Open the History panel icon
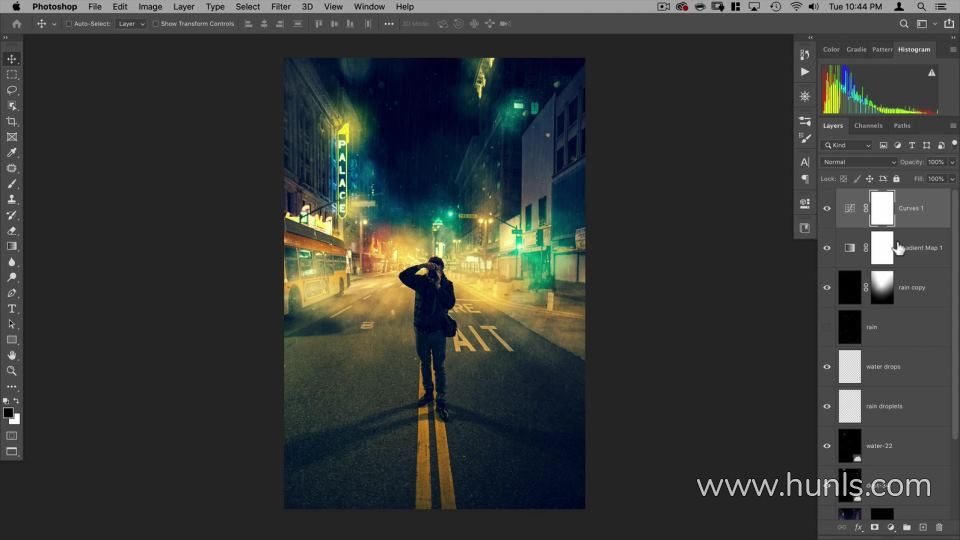Screen dimensions: 960x540 coord(804,54)
